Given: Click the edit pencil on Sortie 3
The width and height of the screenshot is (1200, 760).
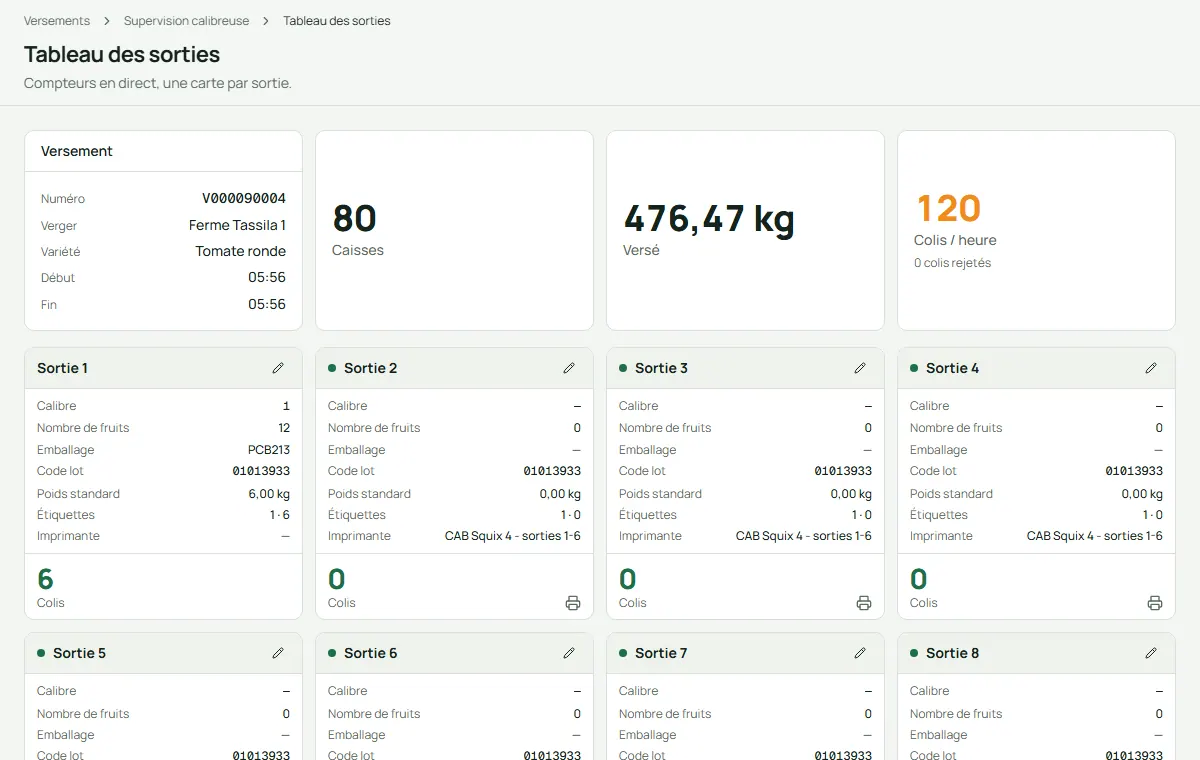Looking at the screenshot, I should click(x=860, y=368).
